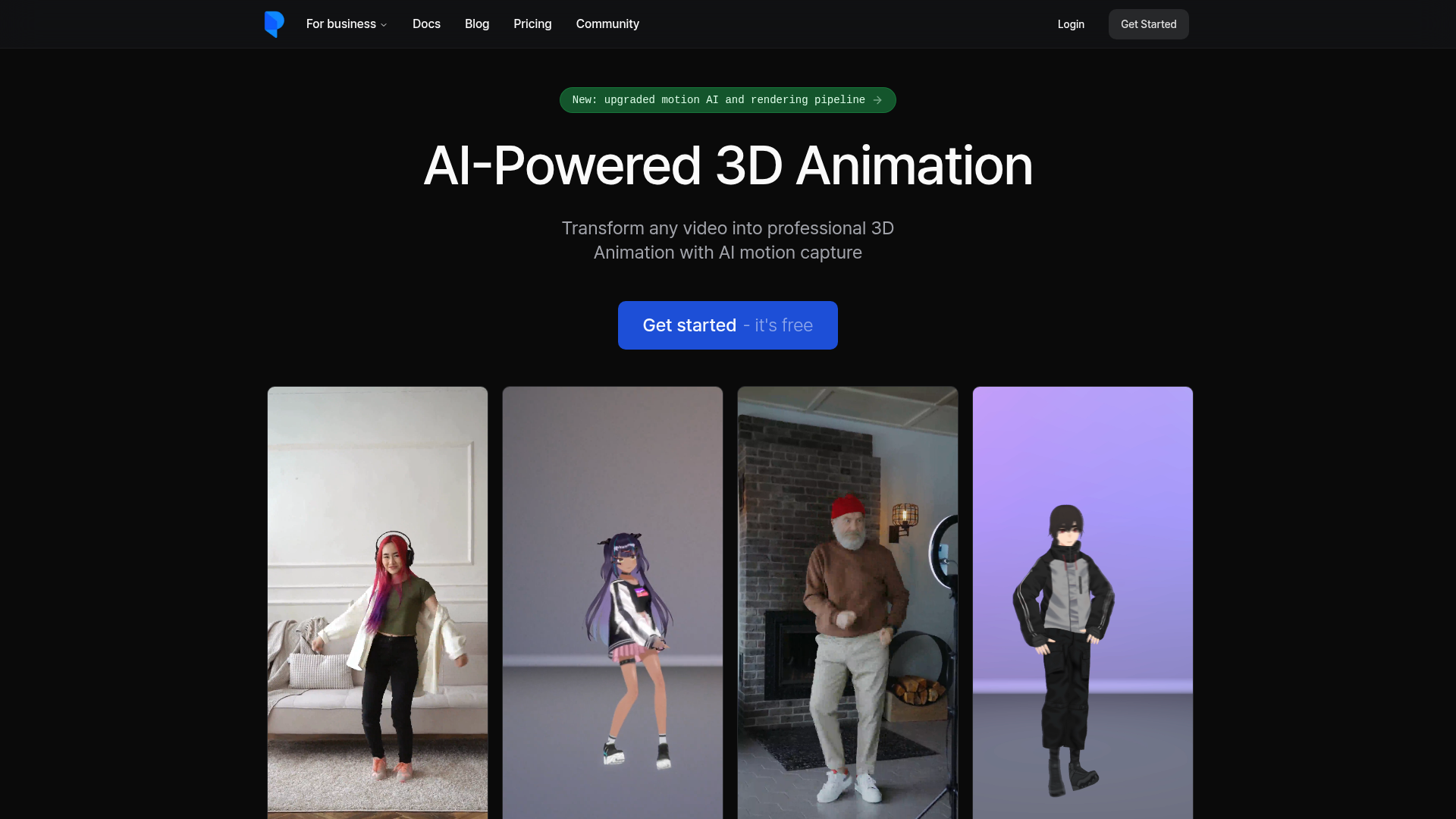Open the Docs page from the navbar
The height and width of the screenshot is (819, 1456).
pyautogui.click(x=426, y=24)
